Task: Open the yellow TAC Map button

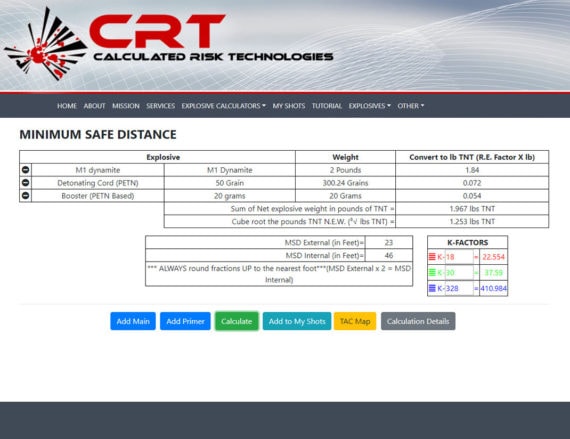Action: 355,321
